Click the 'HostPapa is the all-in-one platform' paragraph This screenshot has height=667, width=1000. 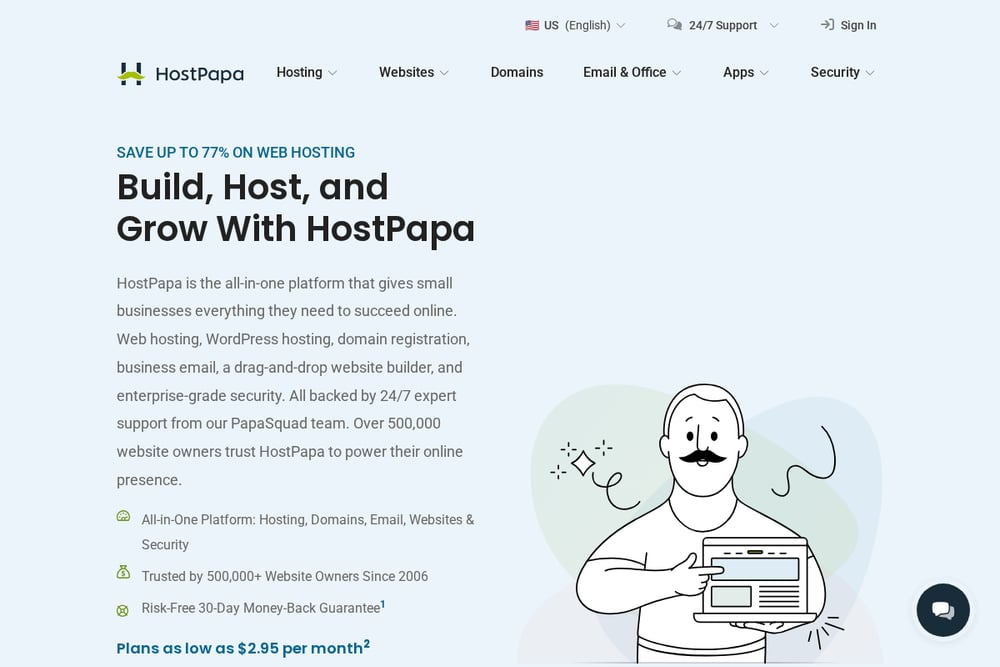(x=293, y=381)
